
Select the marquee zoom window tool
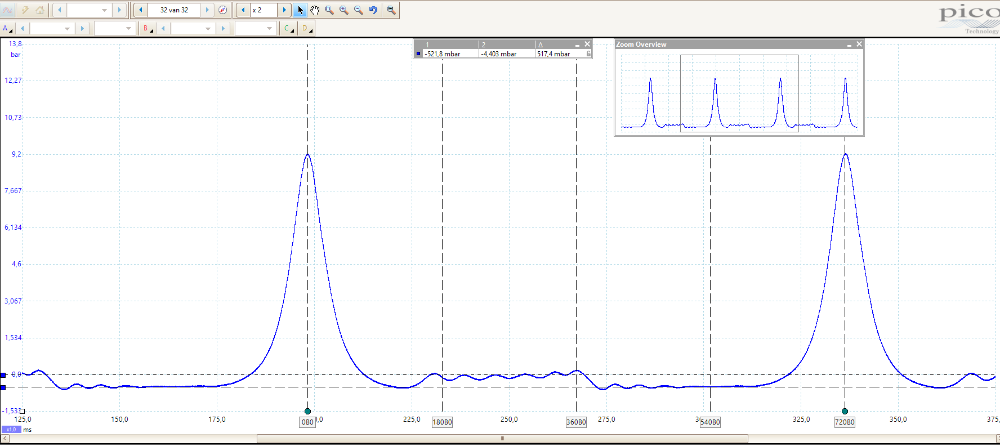[x=329, y=9]
